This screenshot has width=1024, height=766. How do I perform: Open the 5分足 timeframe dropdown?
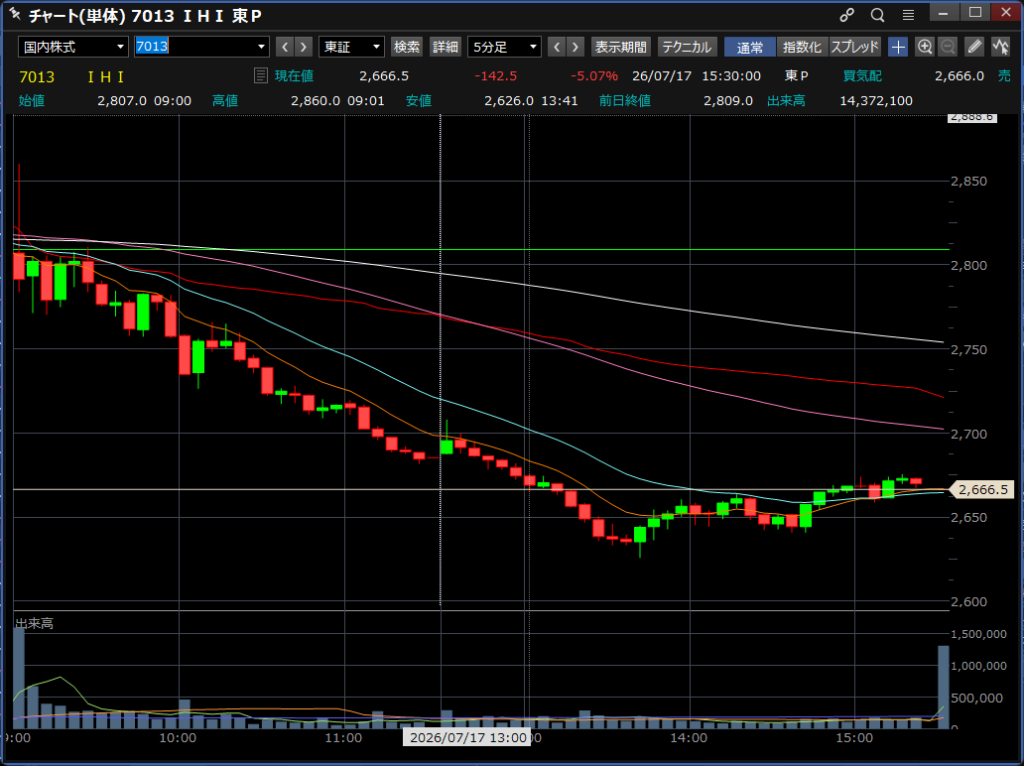pos(504,47)
